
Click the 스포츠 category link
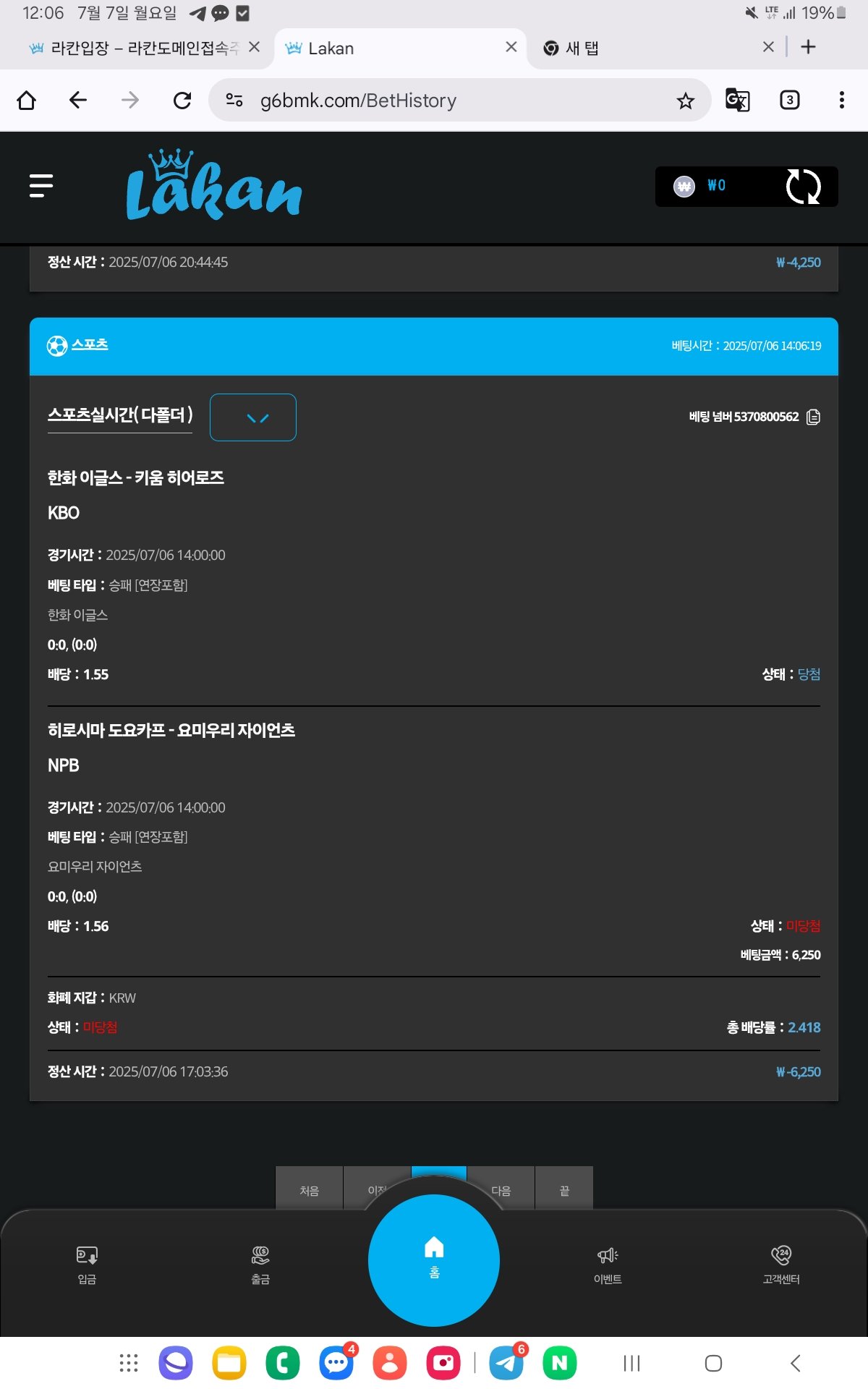tap(90, 344)
